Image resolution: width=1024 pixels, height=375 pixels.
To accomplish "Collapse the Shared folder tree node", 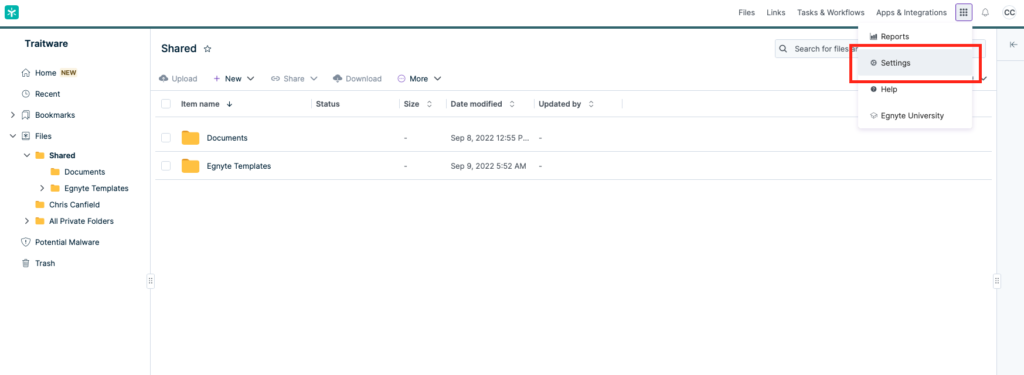I will (x=27, y=155).
